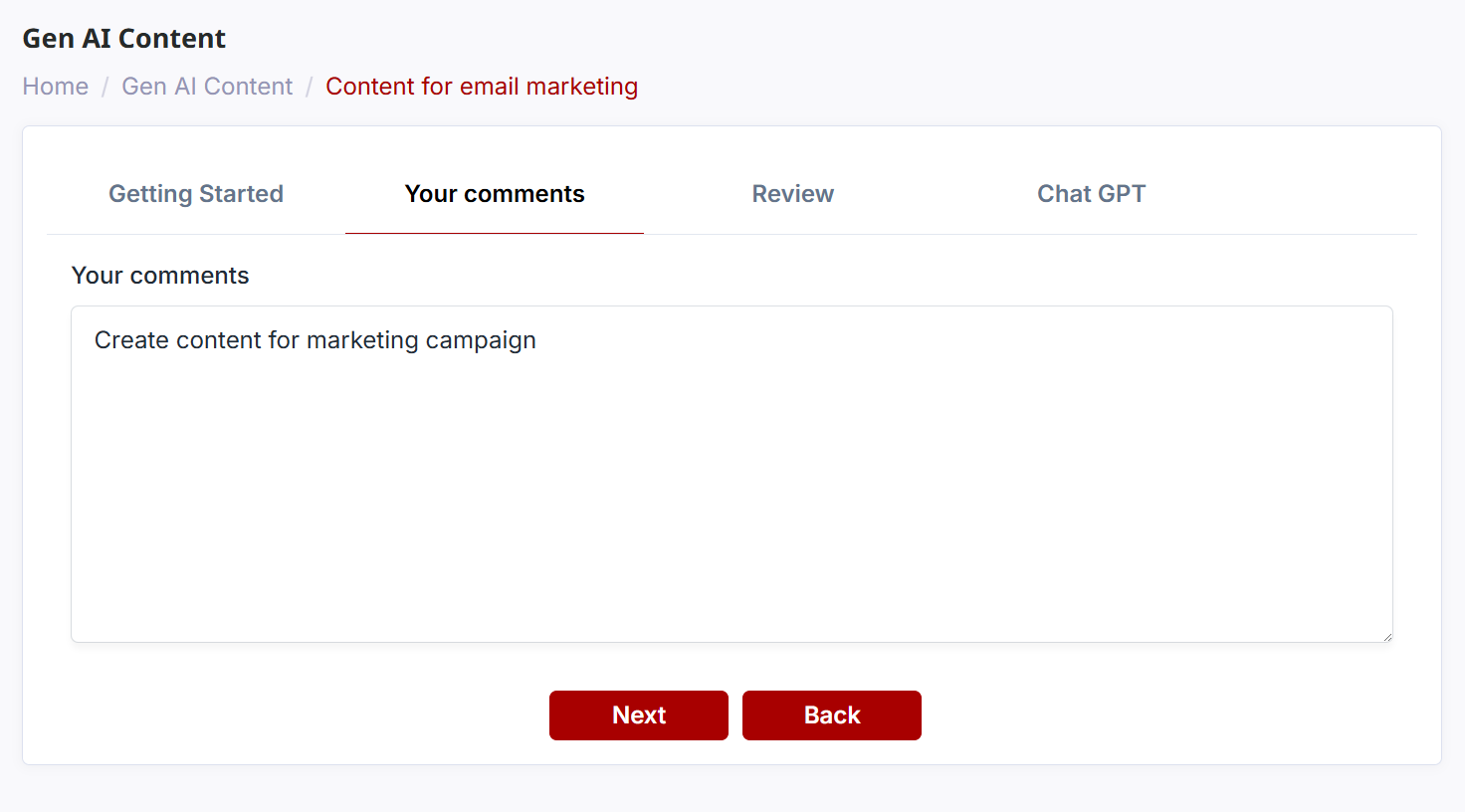This screenshot has width=1465, height=812.
Task: Go to the Home breadcrumb link
Action: [56, 87]
